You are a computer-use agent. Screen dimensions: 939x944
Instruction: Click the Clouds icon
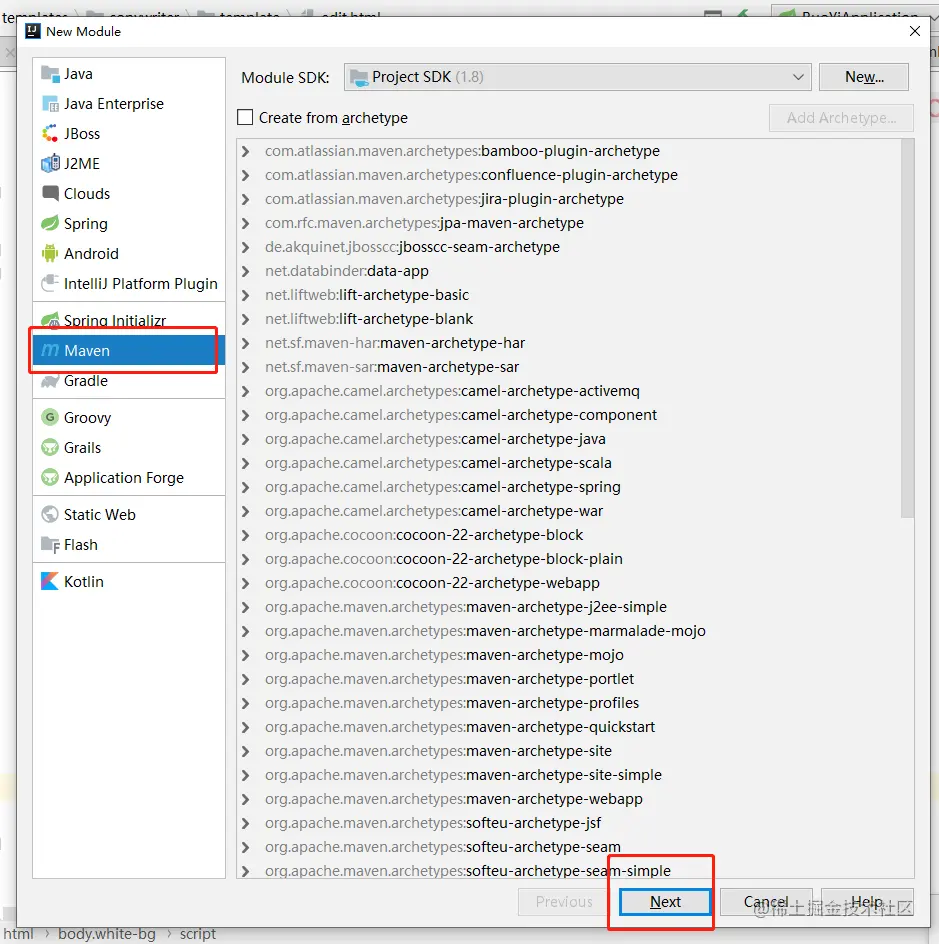point(50,193)
